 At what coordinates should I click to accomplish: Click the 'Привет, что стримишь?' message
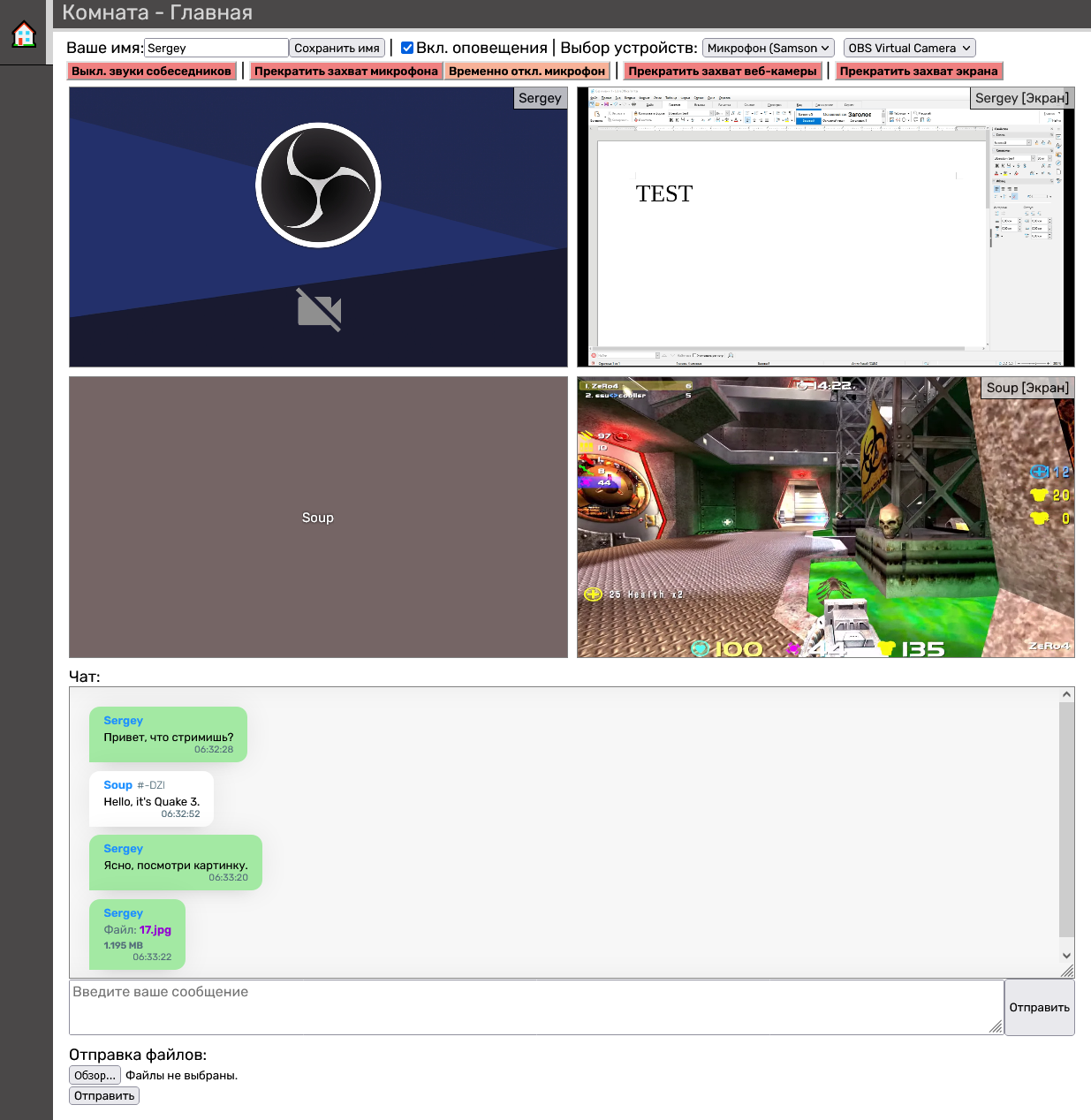169,737
